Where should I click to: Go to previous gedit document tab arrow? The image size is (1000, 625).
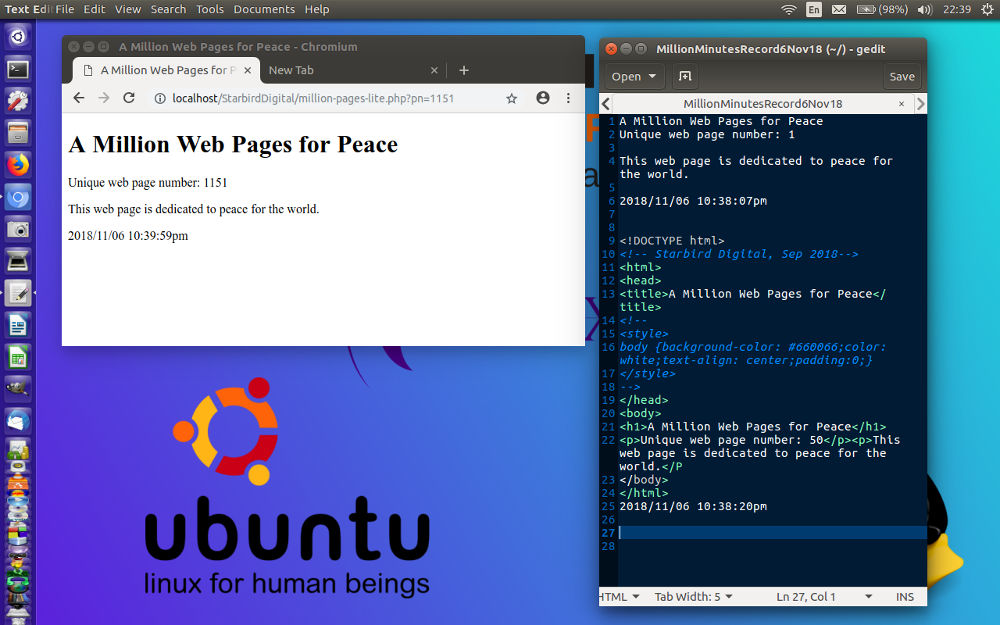pos(606,103)
